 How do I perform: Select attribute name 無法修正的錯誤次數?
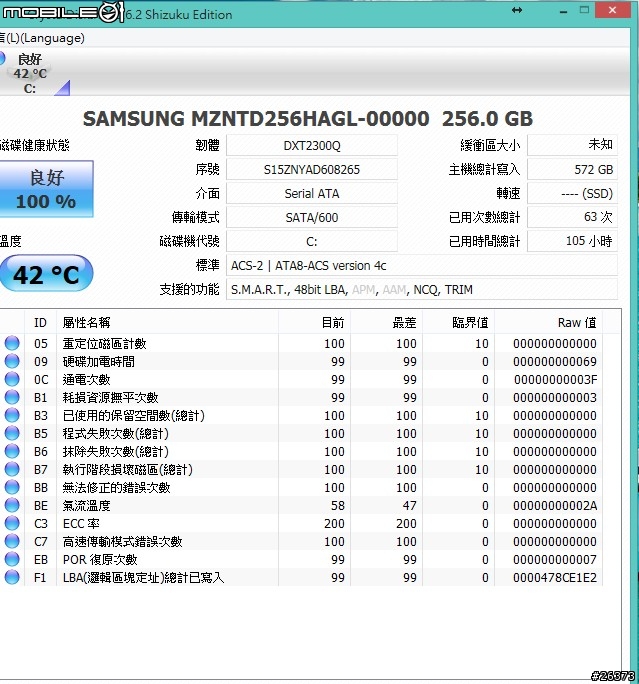coord(116,487)
